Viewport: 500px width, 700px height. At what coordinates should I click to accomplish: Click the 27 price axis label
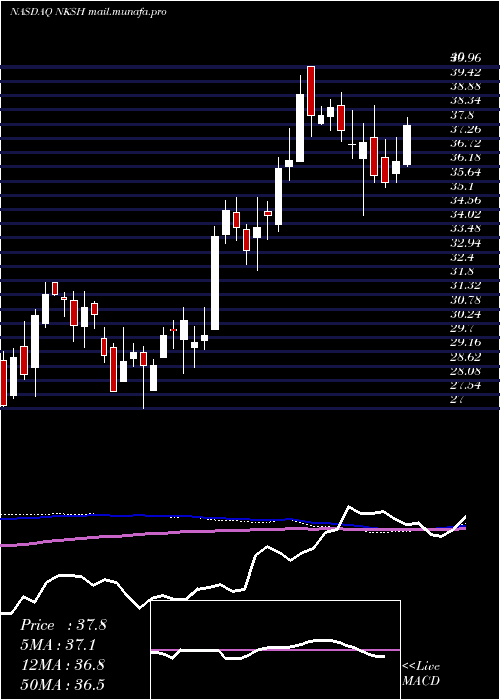pyautogui.click(x=457, y=400)
